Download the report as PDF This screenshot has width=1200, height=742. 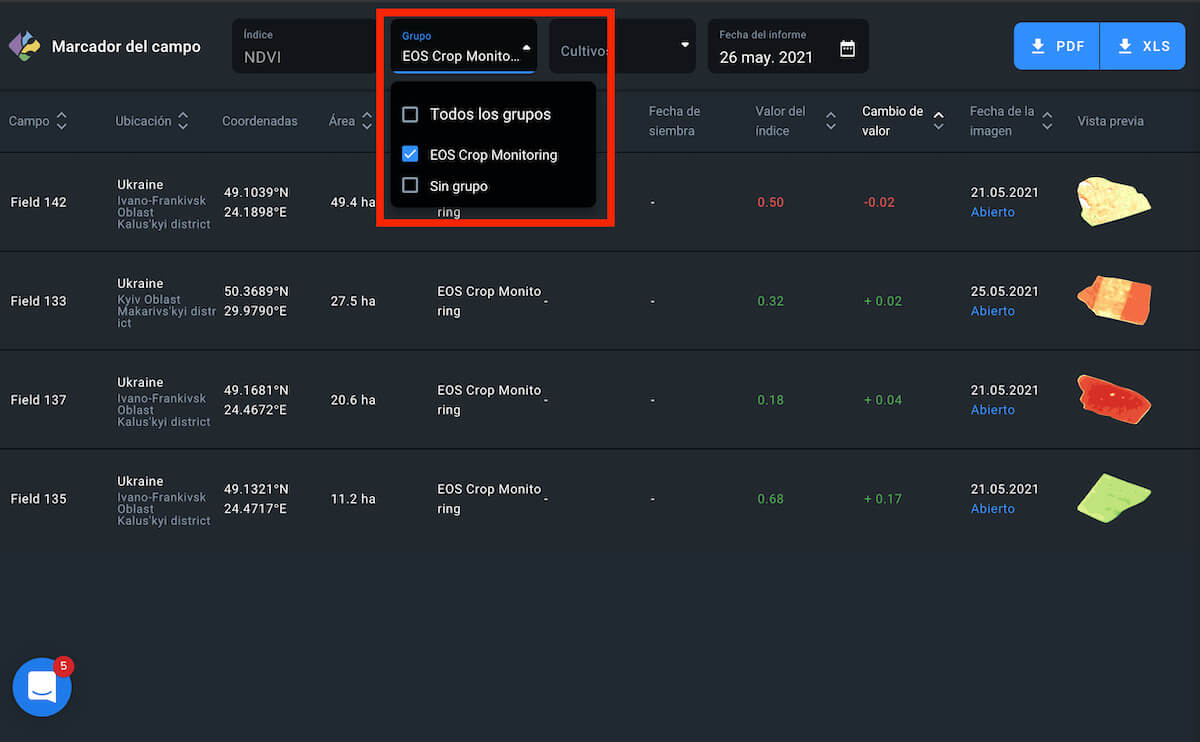(1057, 46)
